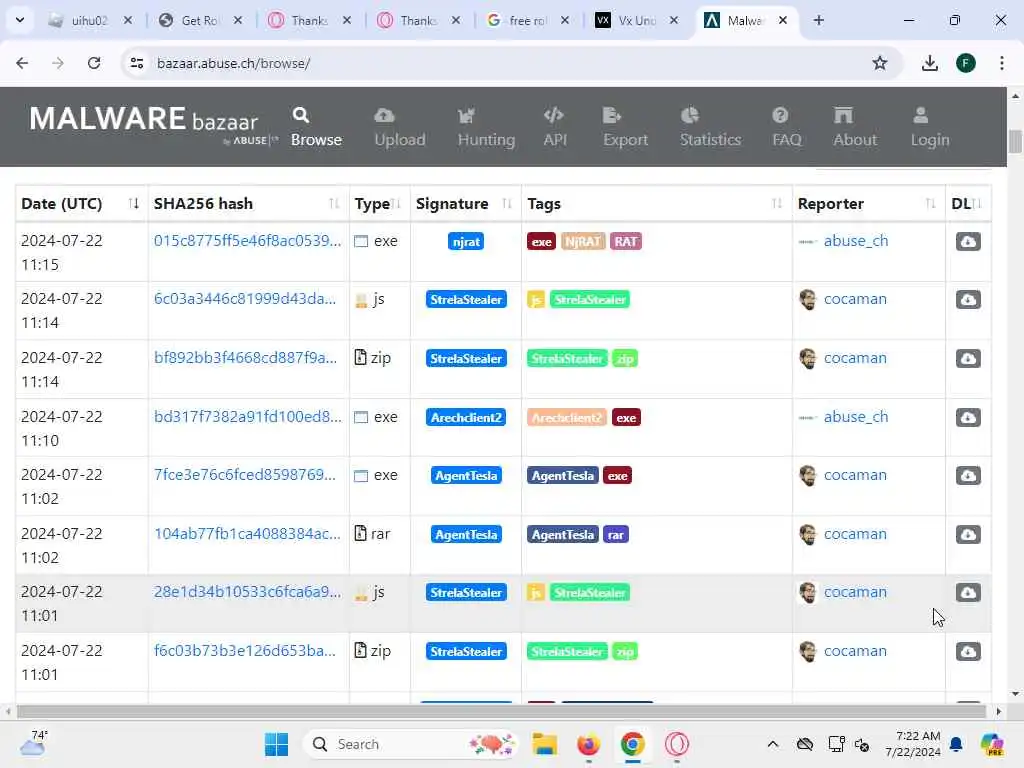Screen dimensions: 1024x768
Task: Sort table by Reporter column
Action: pos(868,204)
